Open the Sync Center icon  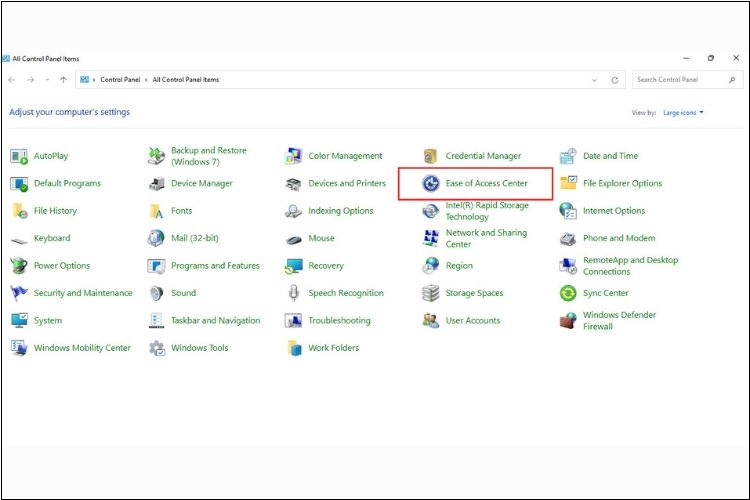point(568,293)
